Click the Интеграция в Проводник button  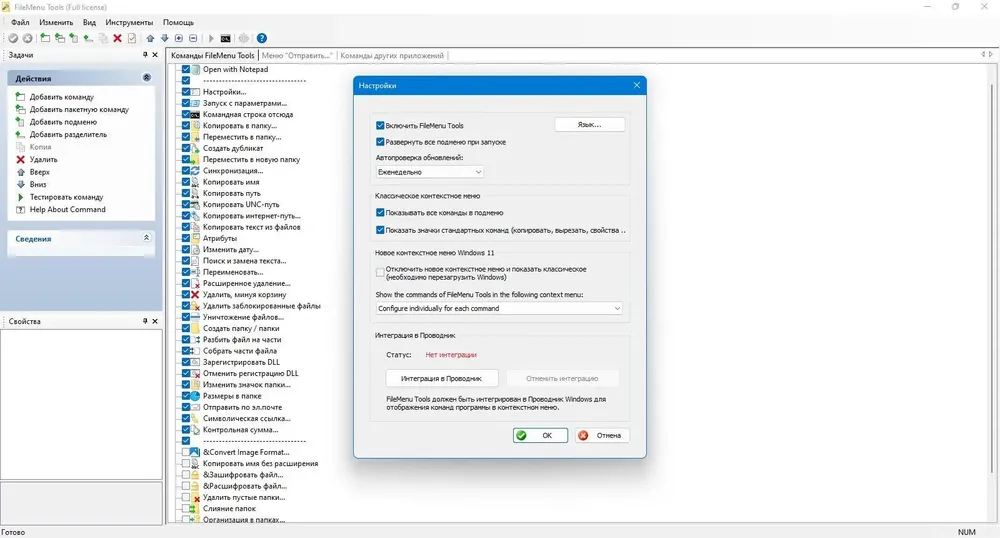coord(441,379)
